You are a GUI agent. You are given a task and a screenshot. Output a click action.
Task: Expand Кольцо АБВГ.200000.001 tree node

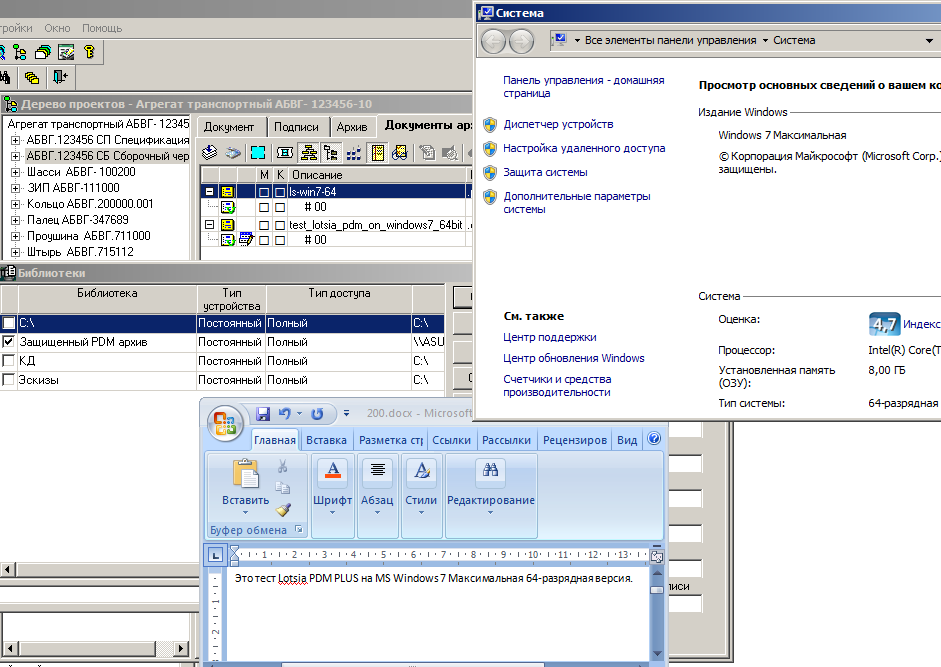coord(16,204)
